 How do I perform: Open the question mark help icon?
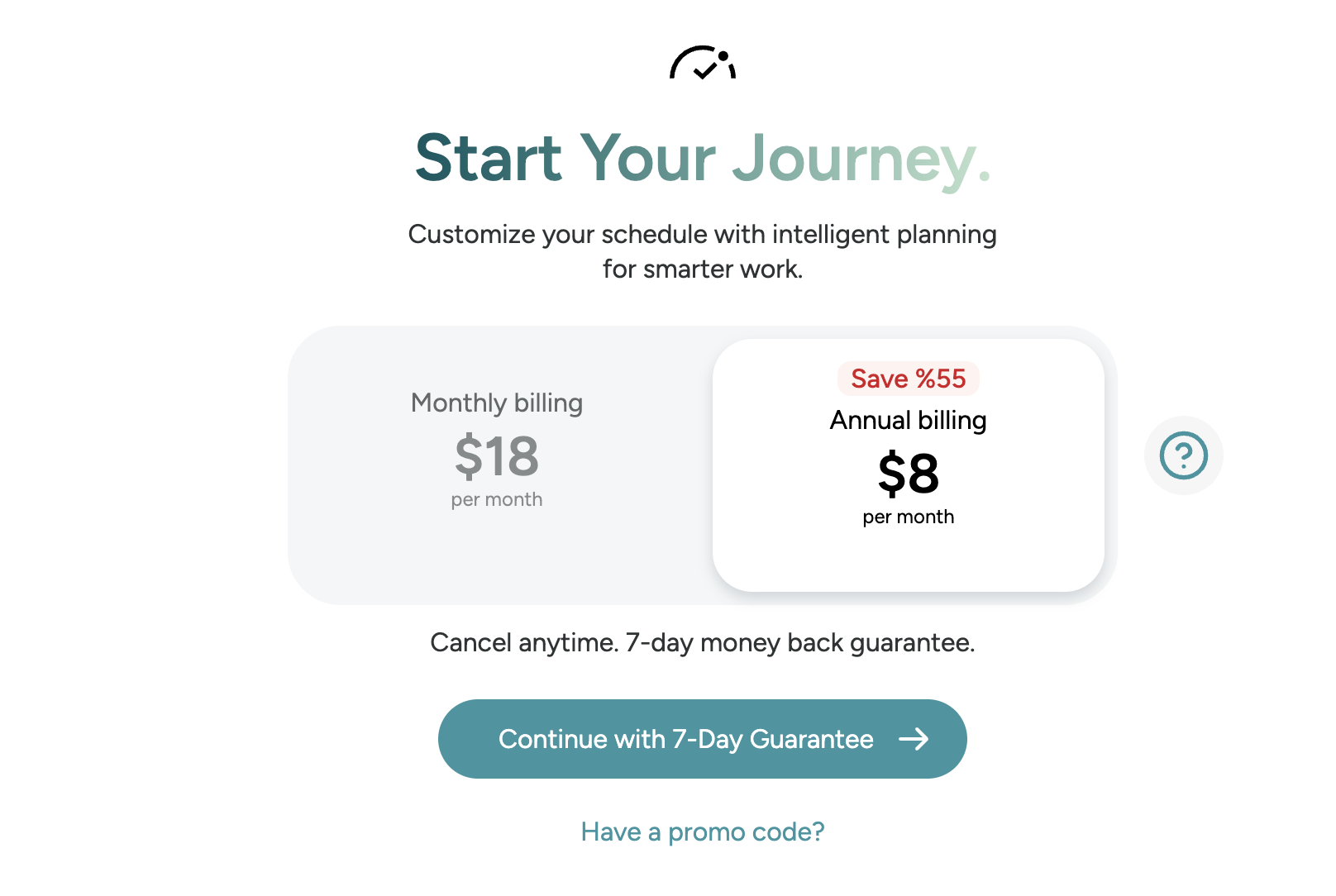pyautogui.click(x=1183, y=455)
